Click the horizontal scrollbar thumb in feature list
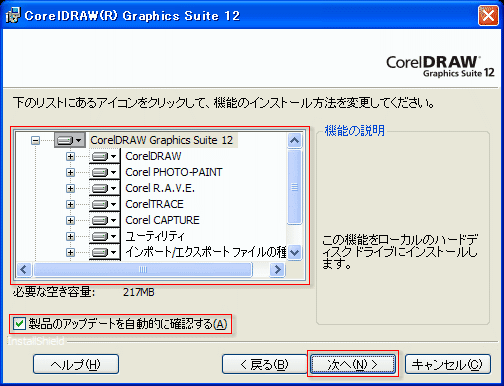The height and width of the screenshot is (386, 504). click(143, 269)
